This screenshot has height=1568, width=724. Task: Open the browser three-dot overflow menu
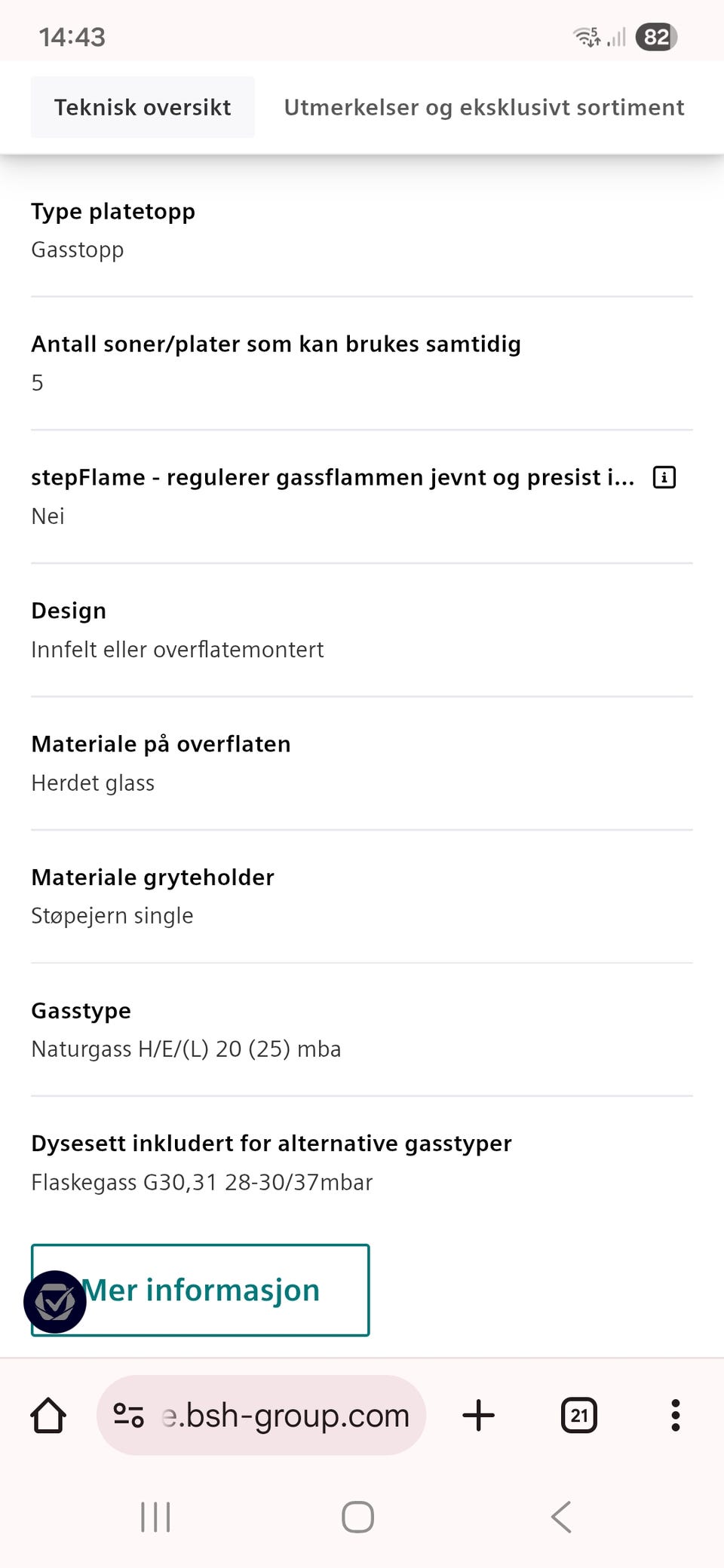click(674, 1415)
